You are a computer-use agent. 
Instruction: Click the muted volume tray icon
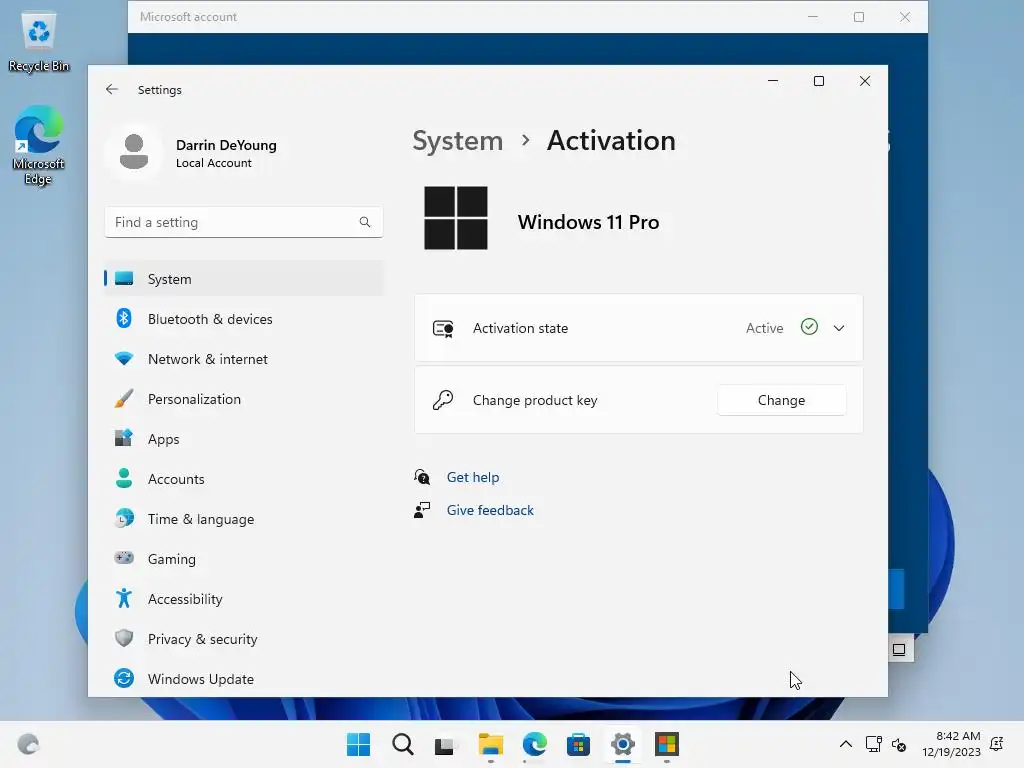(899, 744)
